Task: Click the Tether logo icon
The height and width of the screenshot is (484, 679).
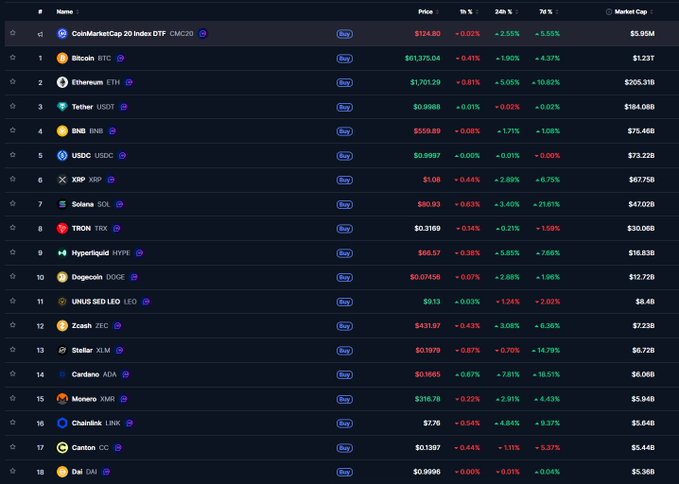Action: [x=62, y=106]
